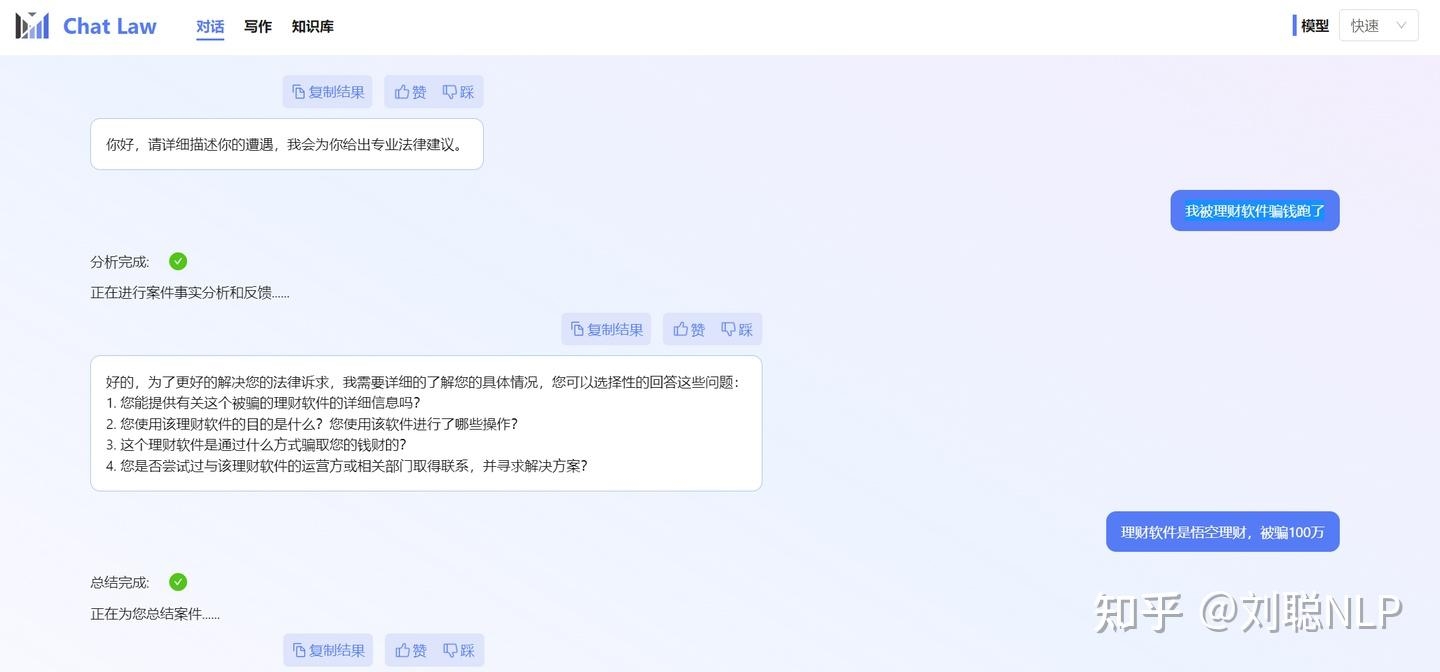Click the Chat Law title text
This screenshot has width=1440, height=672.
(x=110, y=26)
